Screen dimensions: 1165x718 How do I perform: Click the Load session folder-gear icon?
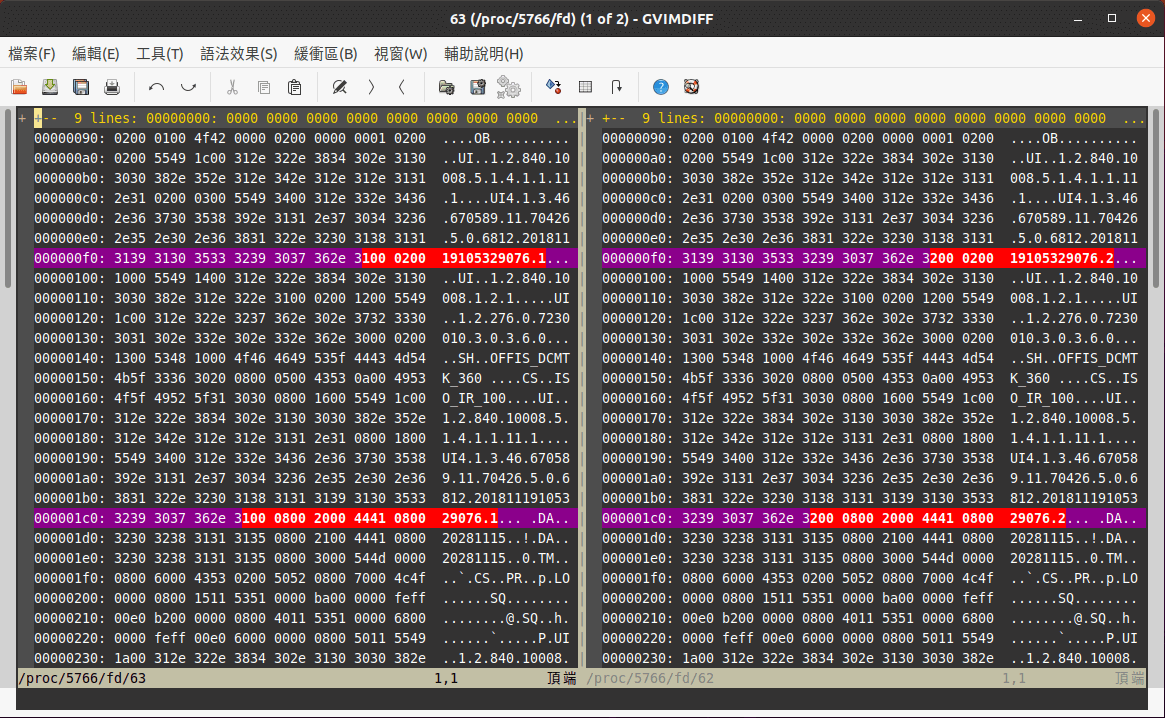pyautogui.click(x=447, y=87)
